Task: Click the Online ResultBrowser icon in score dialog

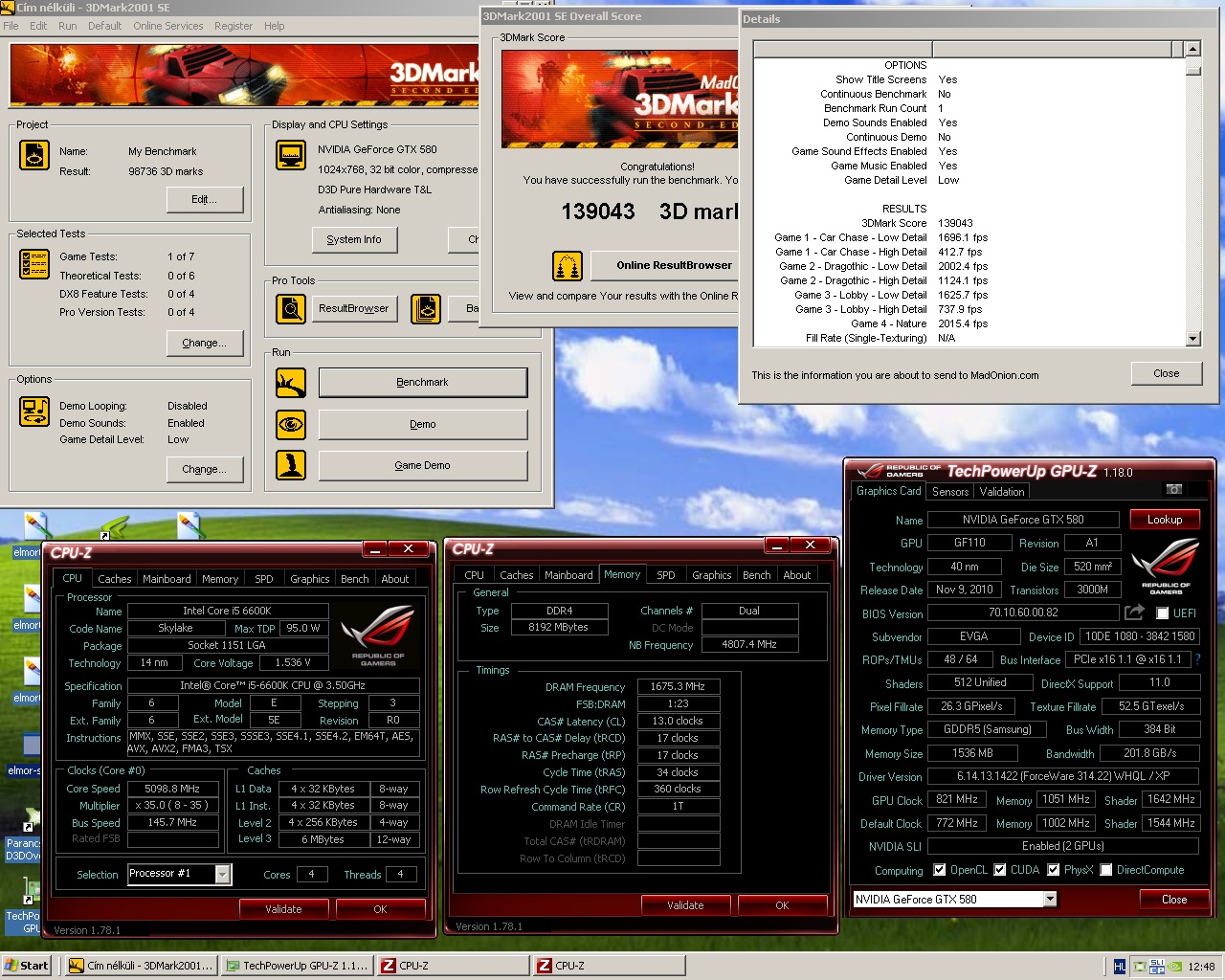Action: coord(568,266)
